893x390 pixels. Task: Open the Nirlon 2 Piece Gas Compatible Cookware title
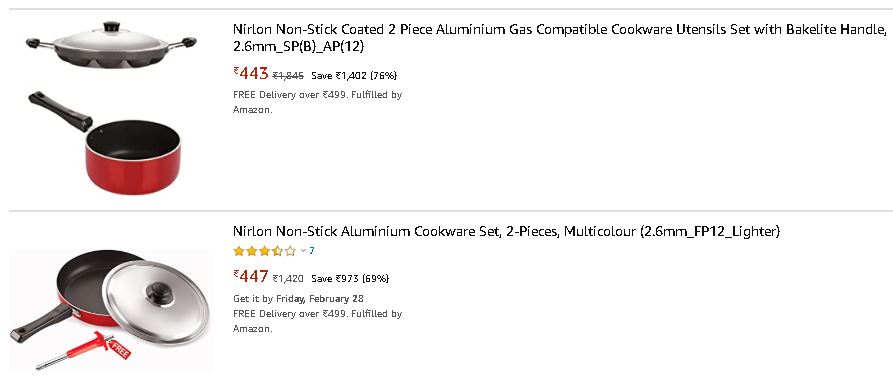tap(559, 38)
